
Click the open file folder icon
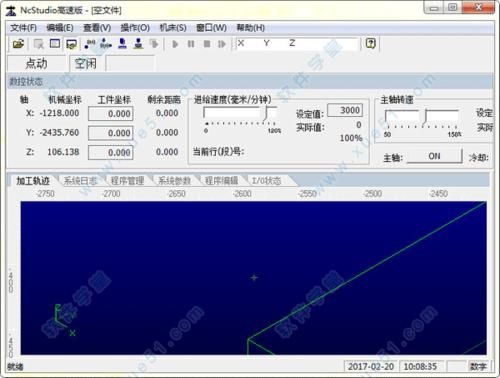tap(18, 44)
